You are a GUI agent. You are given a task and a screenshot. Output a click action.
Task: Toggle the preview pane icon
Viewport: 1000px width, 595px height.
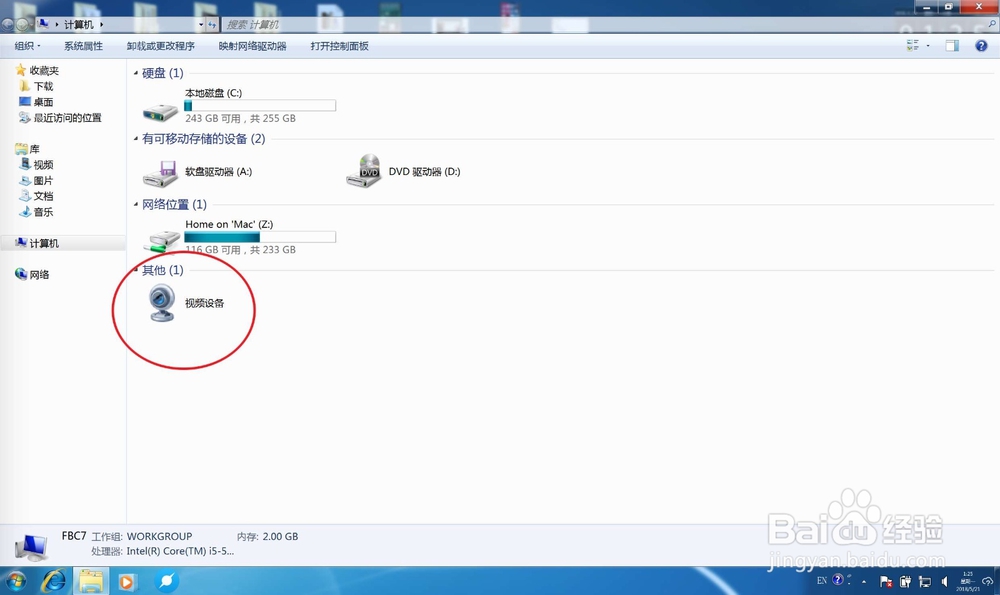click(952, 45)
